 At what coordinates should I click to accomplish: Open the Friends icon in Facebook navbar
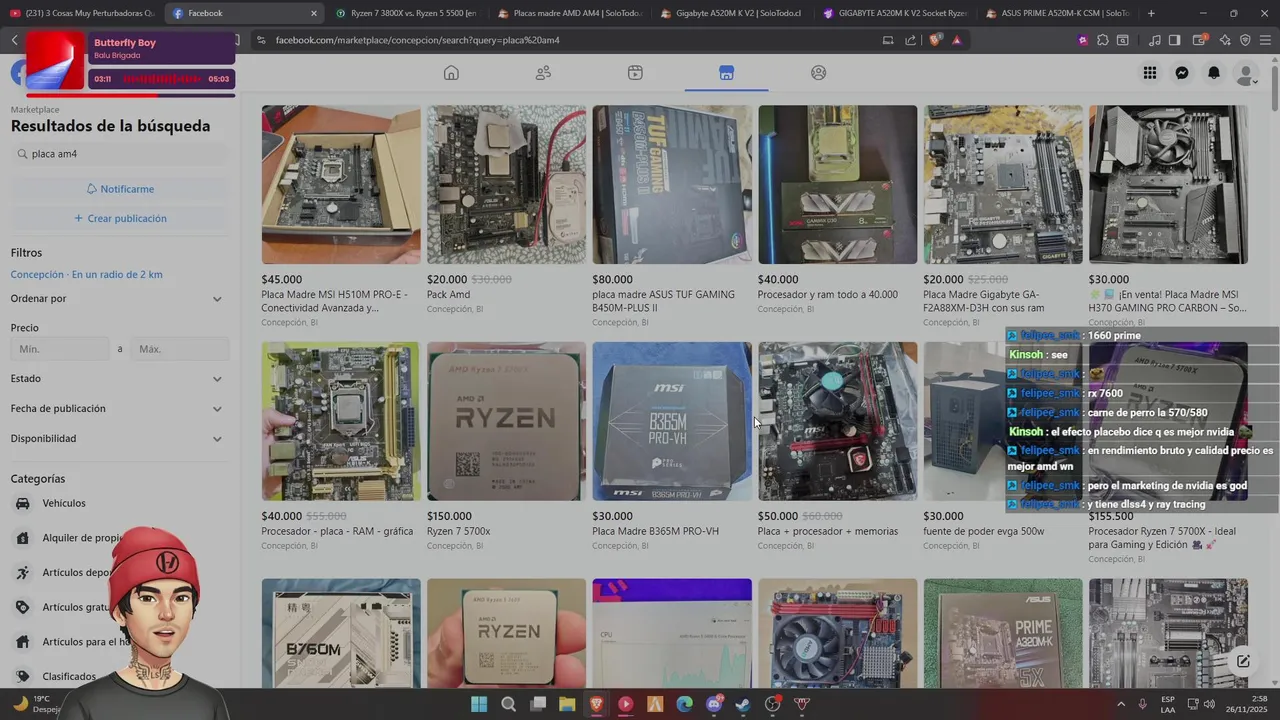tap(543, 73)
